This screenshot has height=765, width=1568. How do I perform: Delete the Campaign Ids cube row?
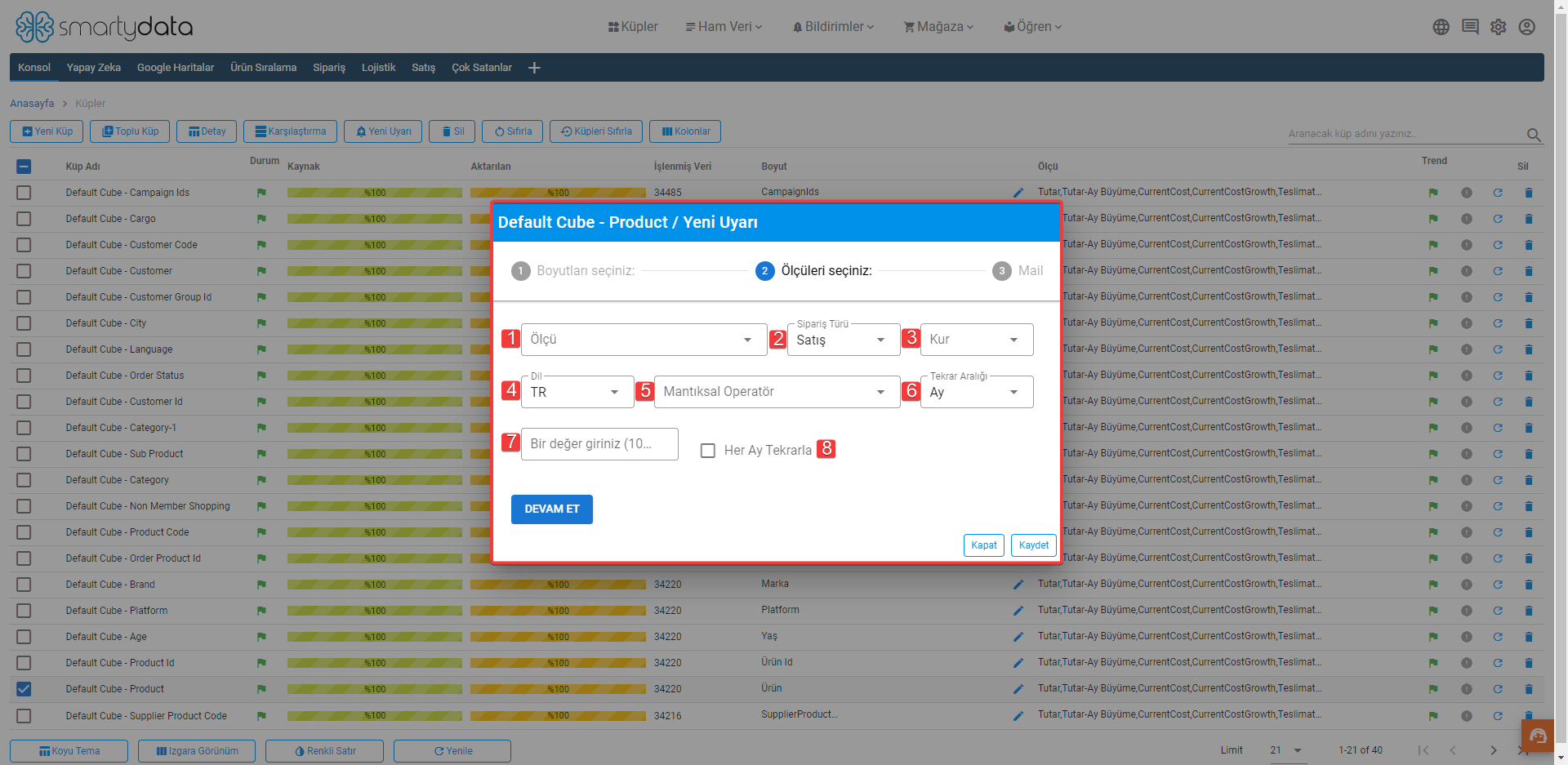pos(1529,193)
